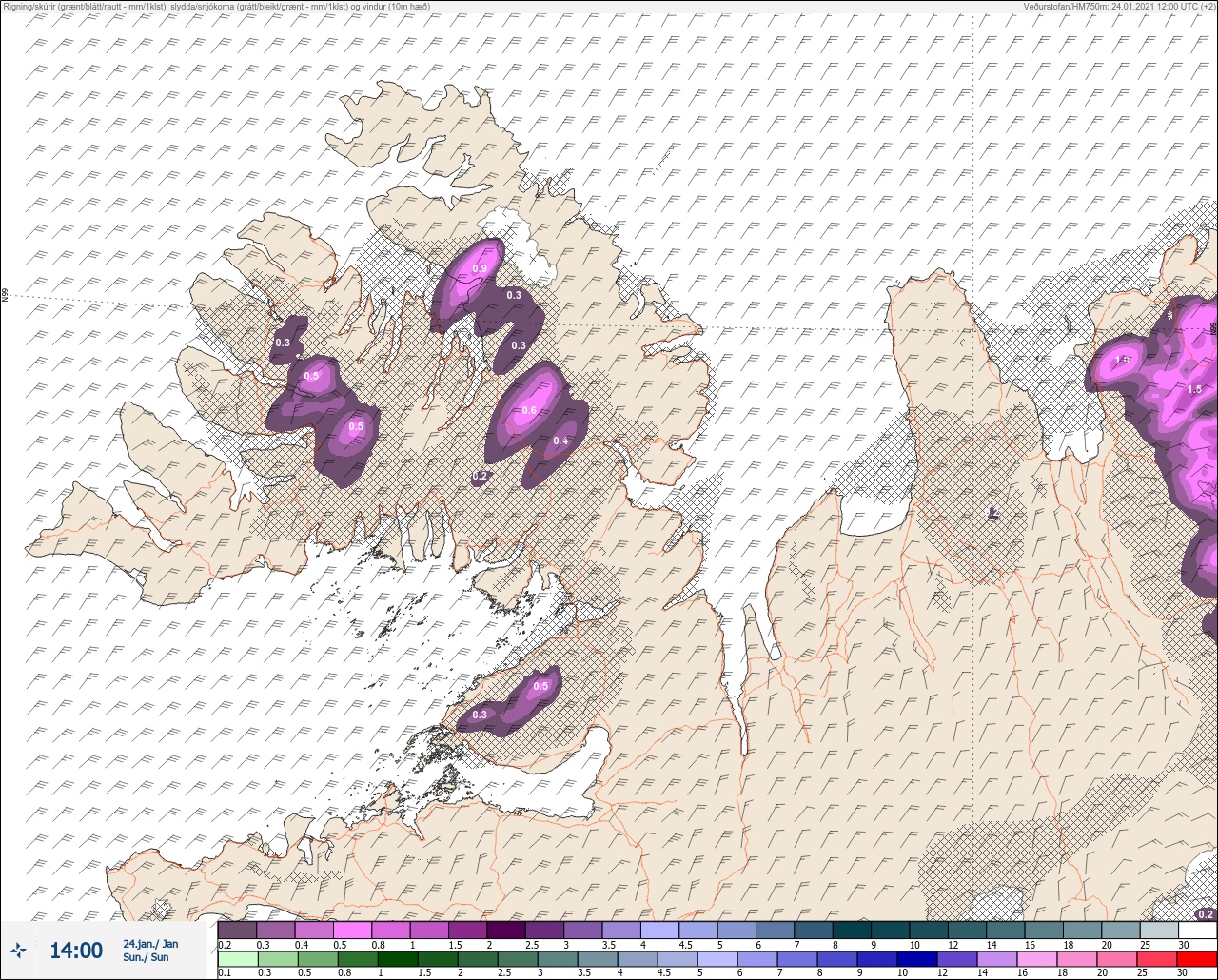Click the 'Sun./ Sun' weekday label
The width and height of the screenshot is (1218, 980).
pyautogui.click(x=146, y=957)
